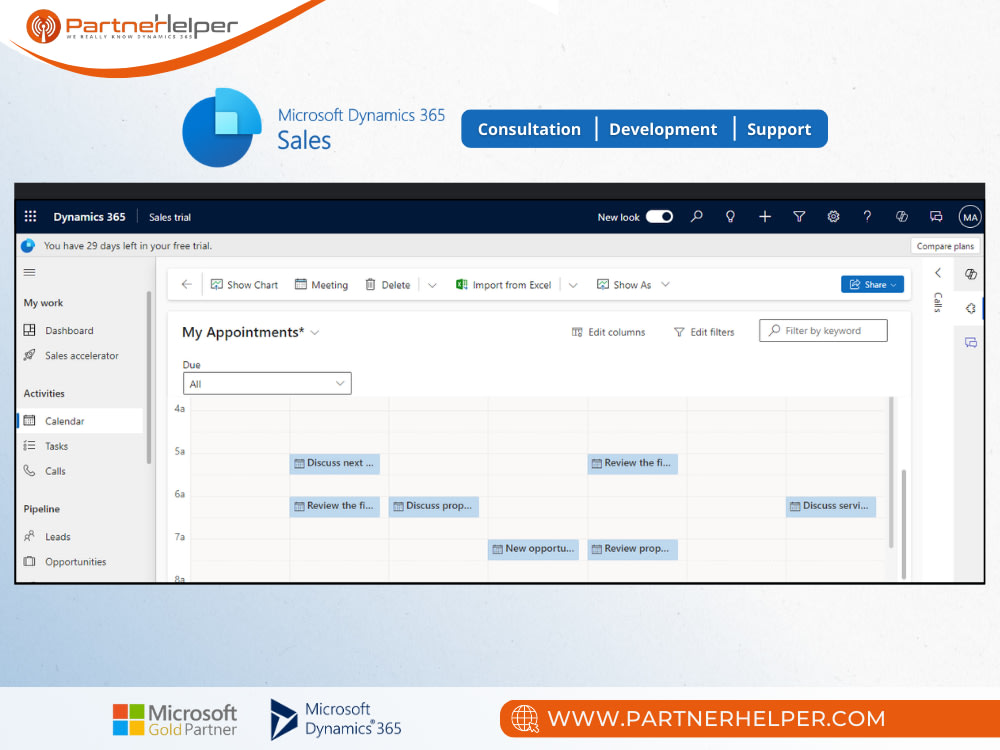This screenshot has width=1000, height=750.
Task: Open Help via the question mark icon
Action: coord(867,216)
